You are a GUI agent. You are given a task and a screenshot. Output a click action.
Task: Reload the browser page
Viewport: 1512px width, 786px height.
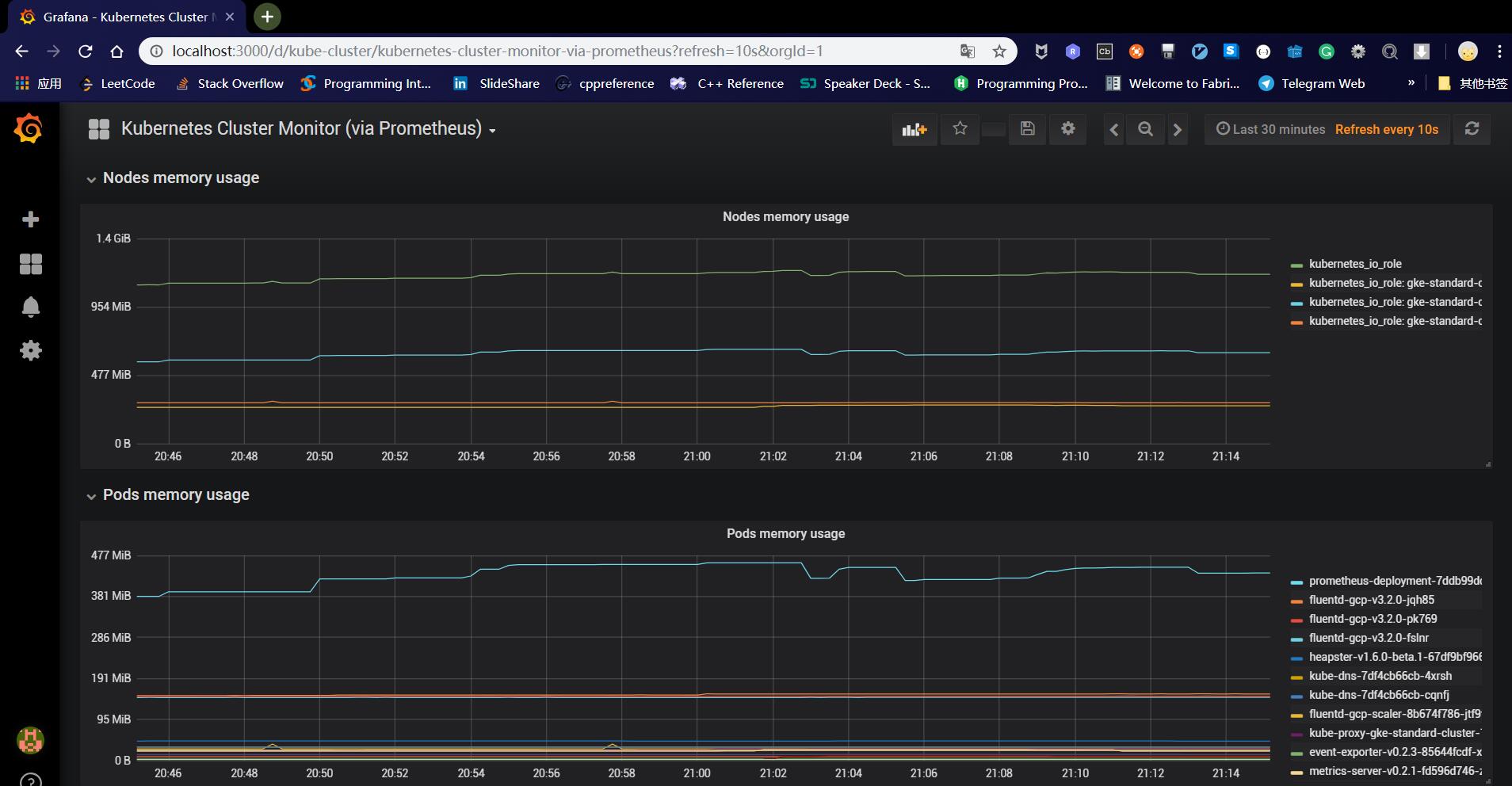click(85, 52)
